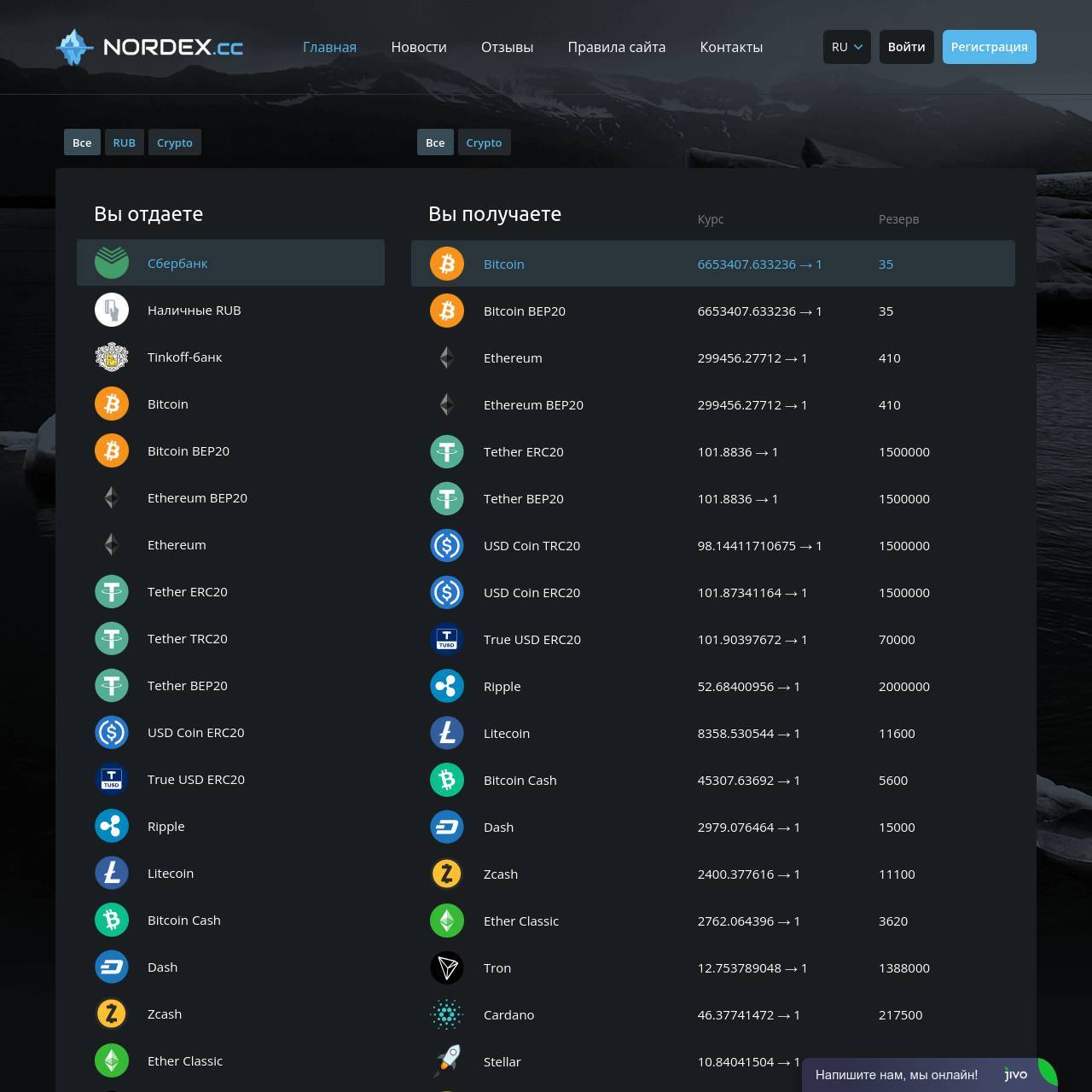Open the Отзывы menu item
The height and width of the screenshot is (1092, 1092).
(x=507, y=47)
